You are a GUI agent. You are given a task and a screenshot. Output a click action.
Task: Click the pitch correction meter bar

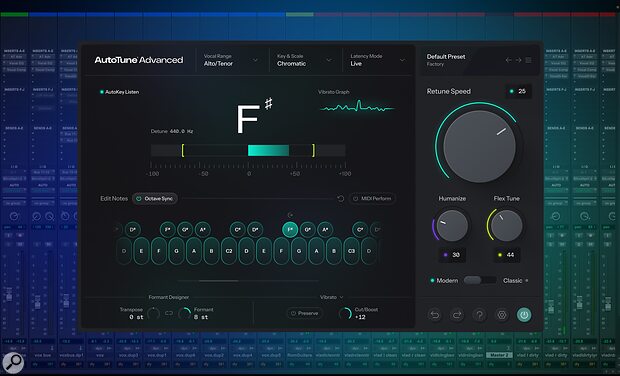pos(248,150)
